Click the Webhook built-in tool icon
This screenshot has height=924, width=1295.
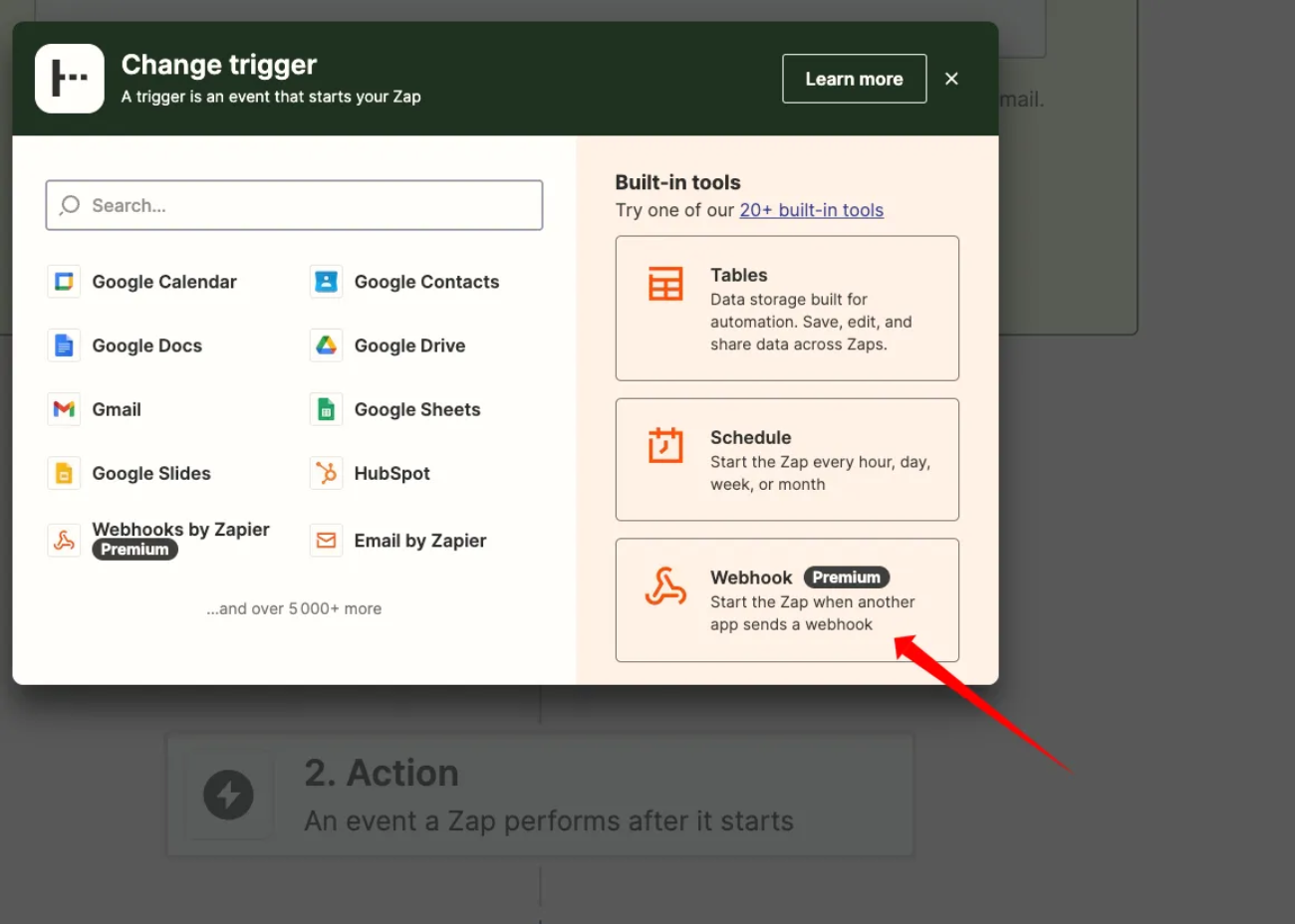pos(665,586)
